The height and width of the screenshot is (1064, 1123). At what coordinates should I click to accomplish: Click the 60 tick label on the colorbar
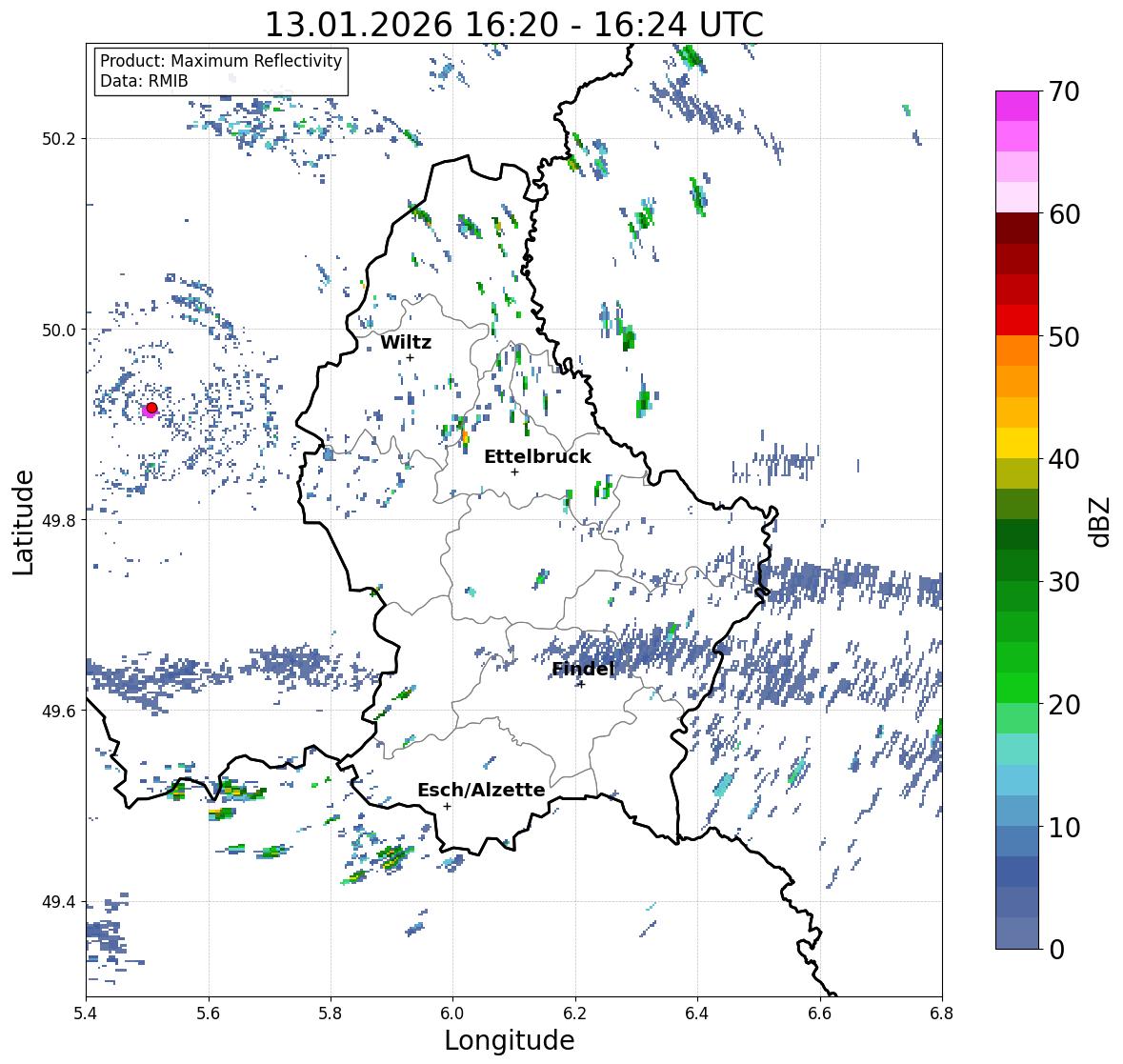coord(1064,214)
